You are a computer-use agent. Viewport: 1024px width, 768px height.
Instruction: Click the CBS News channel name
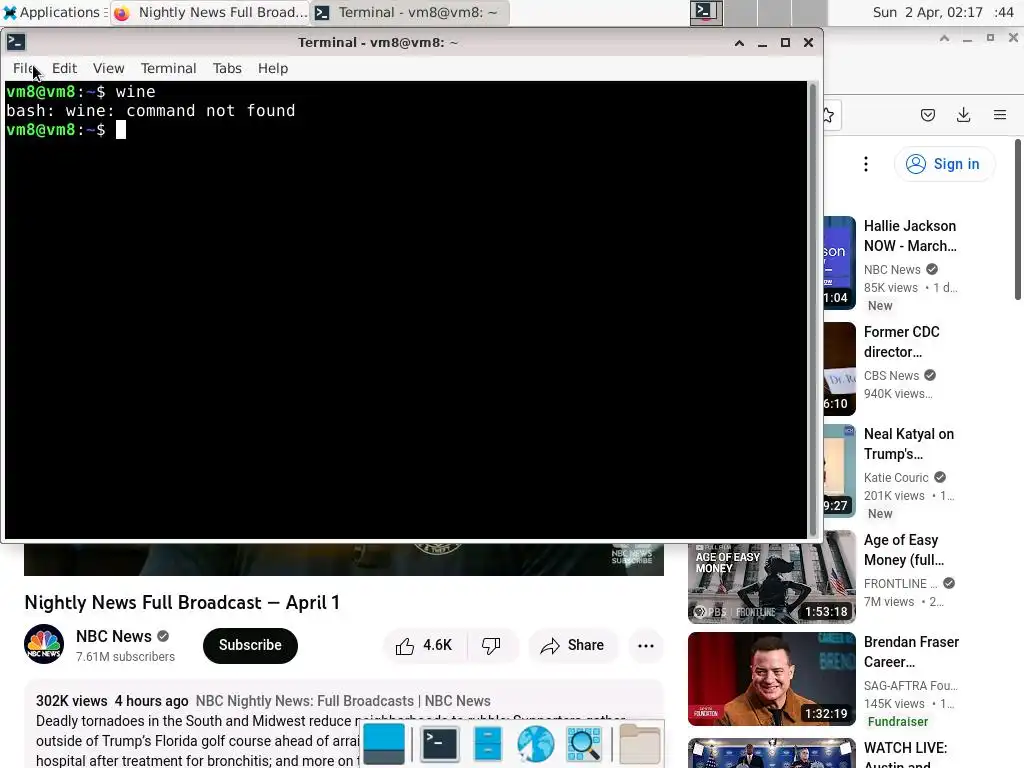891,376
